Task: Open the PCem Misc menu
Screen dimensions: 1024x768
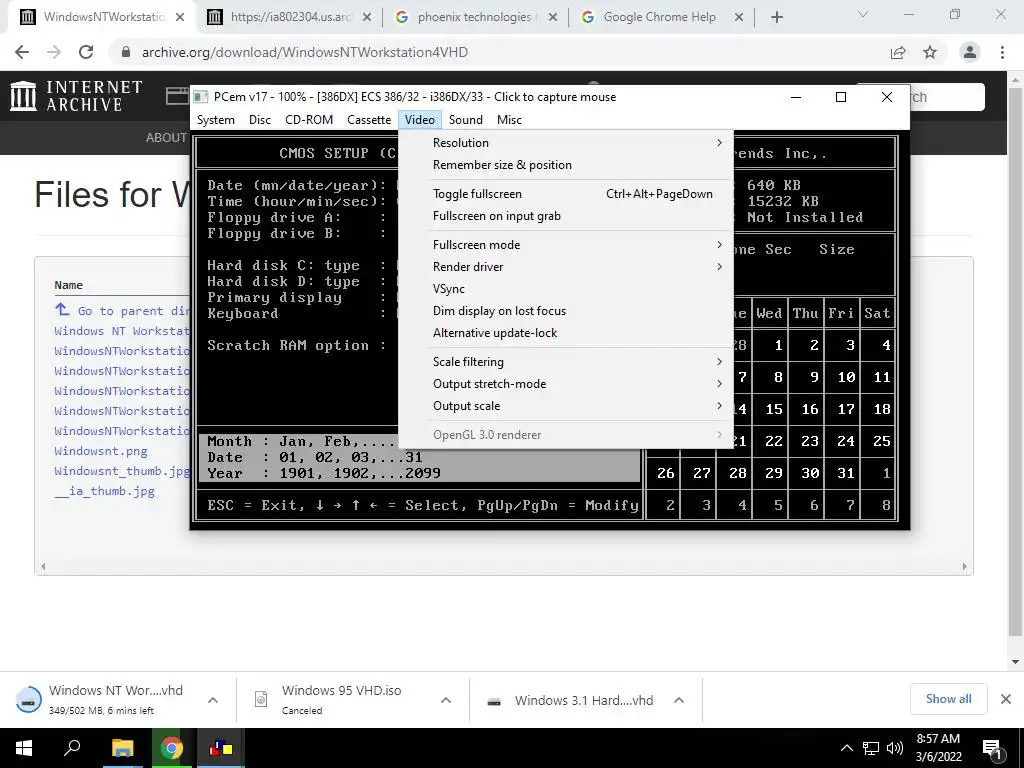Action: pyautogui.click(x=509, y=120)
